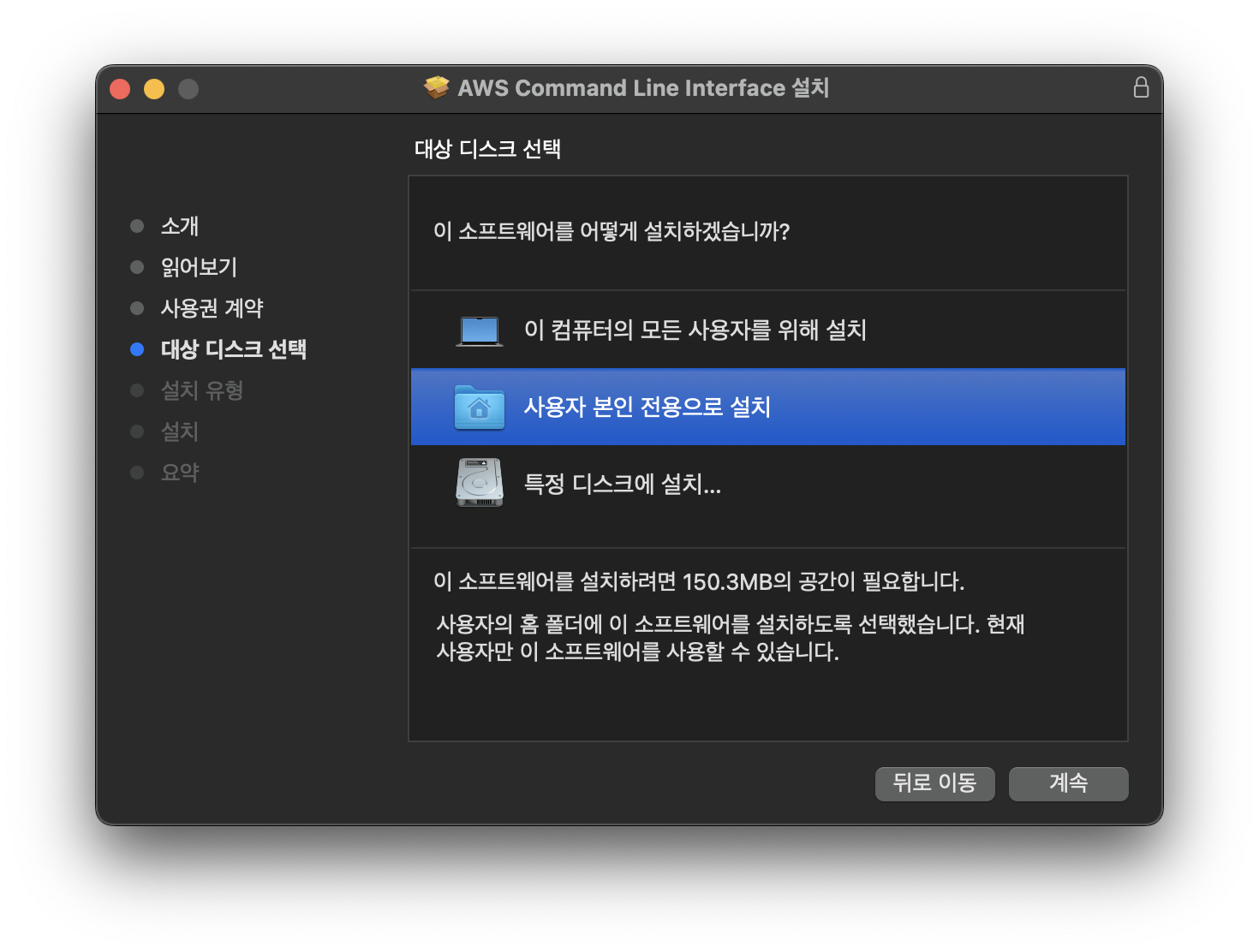Viewport: 1259px width, 952px height.
Task: Minimize the installer with yellow button
Action: pyautogui.click(x=154, y=89)
